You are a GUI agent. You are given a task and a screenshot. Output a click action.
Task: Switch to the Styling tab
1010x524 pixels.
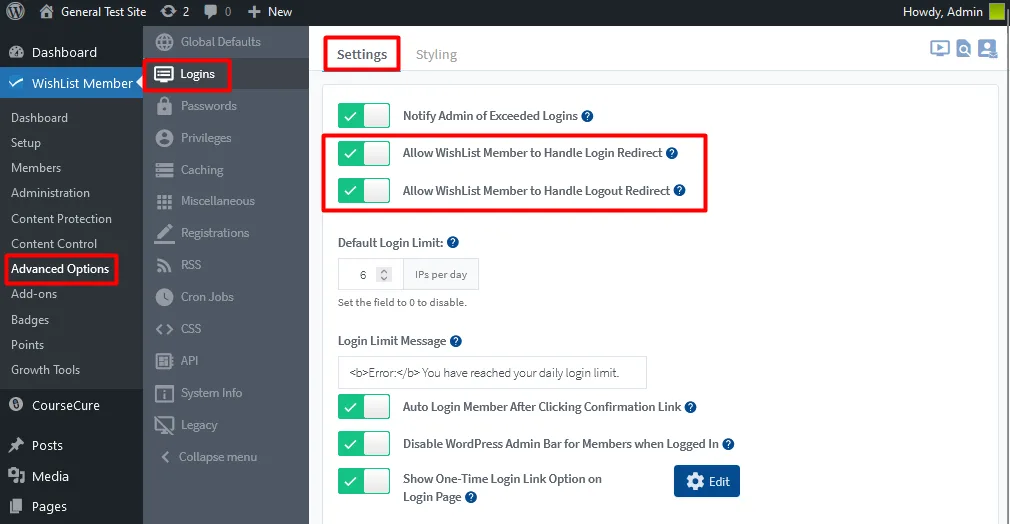pos(436,54)
